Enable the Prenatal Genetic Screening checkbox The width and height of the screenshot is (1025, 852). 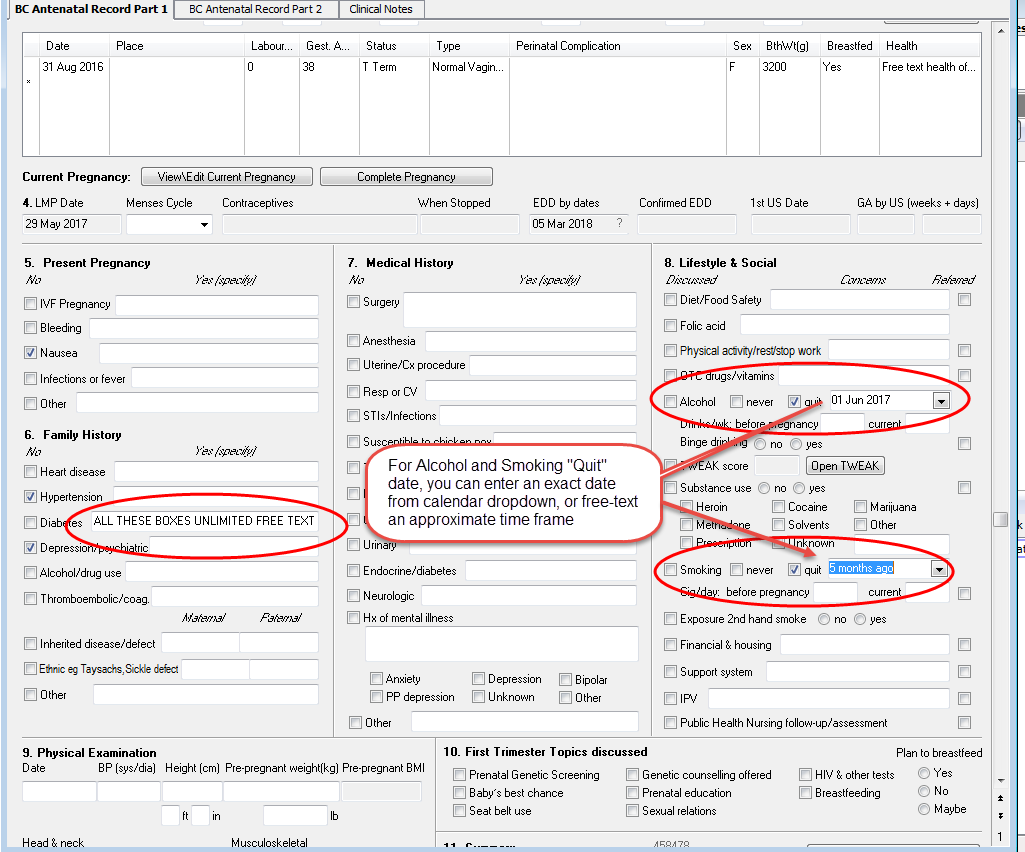(x=459, y=774)
